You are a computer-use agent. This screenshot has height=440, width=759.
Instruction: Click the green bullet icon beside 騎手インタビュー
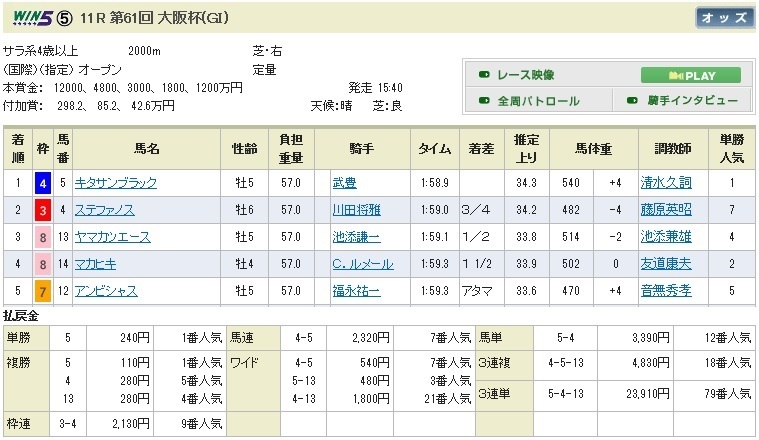tap(632, 101)
